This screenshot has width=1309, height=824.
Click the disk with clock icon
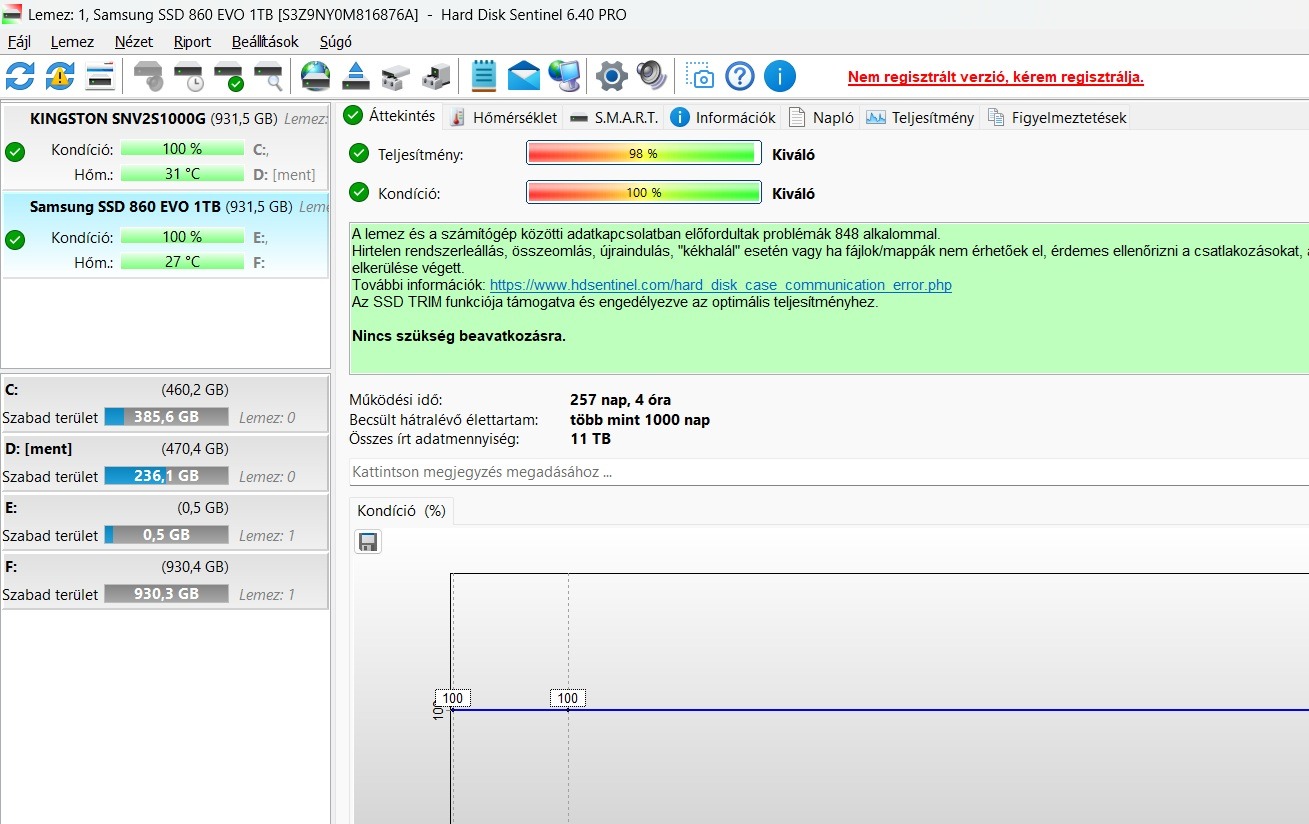tap(188, 76)
